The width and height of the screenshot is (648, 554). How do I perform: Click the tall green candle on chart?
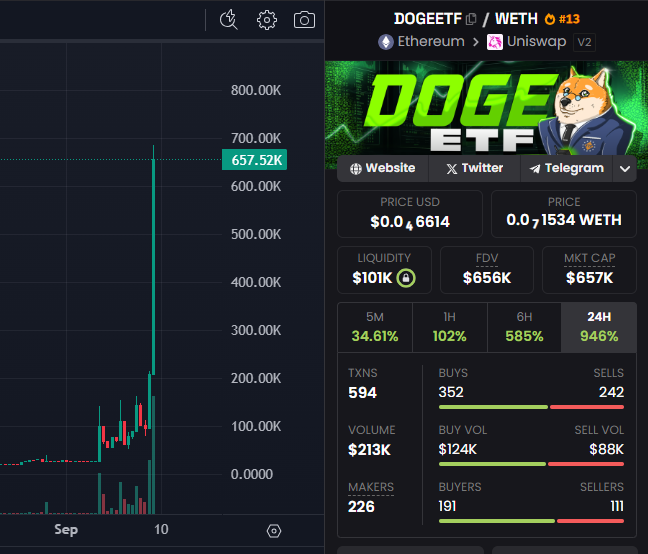(153, 266)
